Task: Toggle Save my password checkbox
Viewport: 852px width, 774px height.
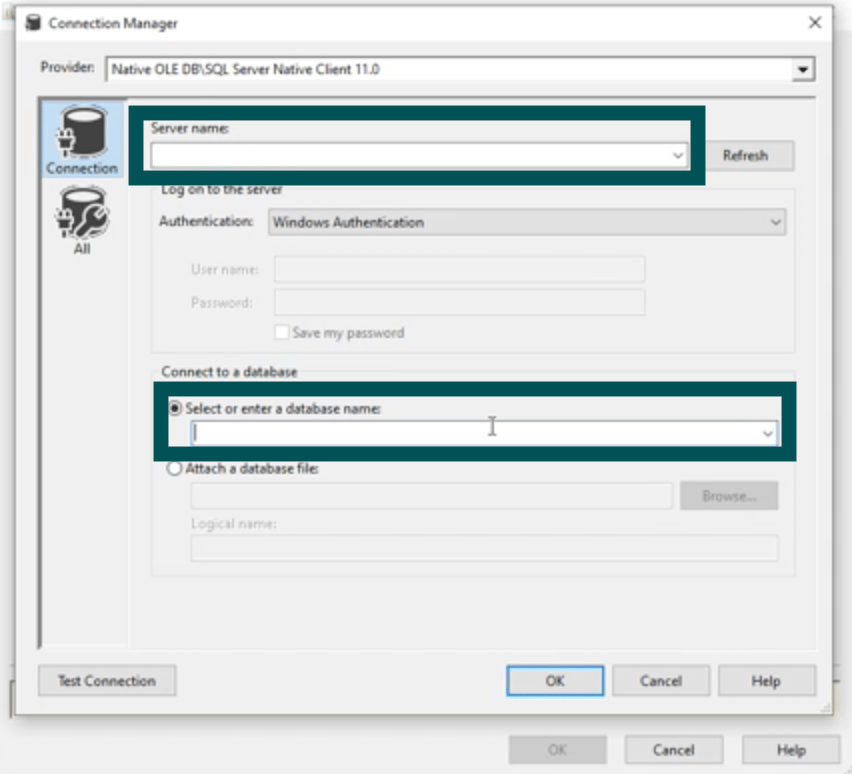Action: pyautogui.click(x=281, y=332)
